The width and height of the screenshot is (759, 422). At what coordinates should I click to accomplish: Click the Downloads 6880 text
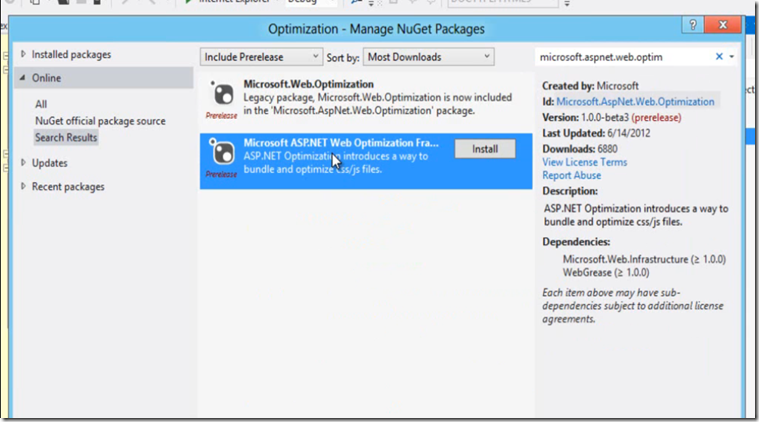point(579,149)
